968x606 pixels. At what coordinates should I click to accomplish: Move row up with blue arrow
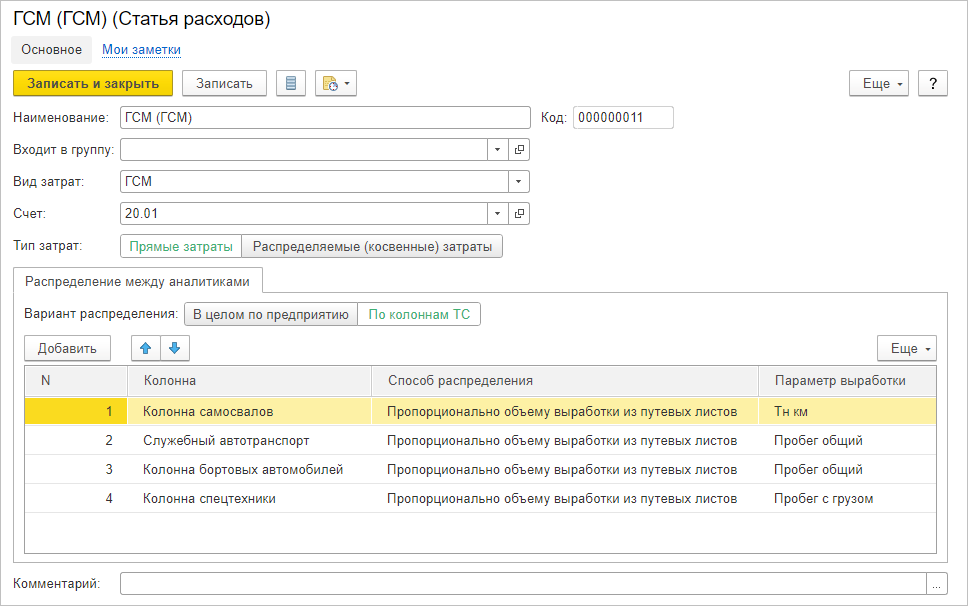146,348
